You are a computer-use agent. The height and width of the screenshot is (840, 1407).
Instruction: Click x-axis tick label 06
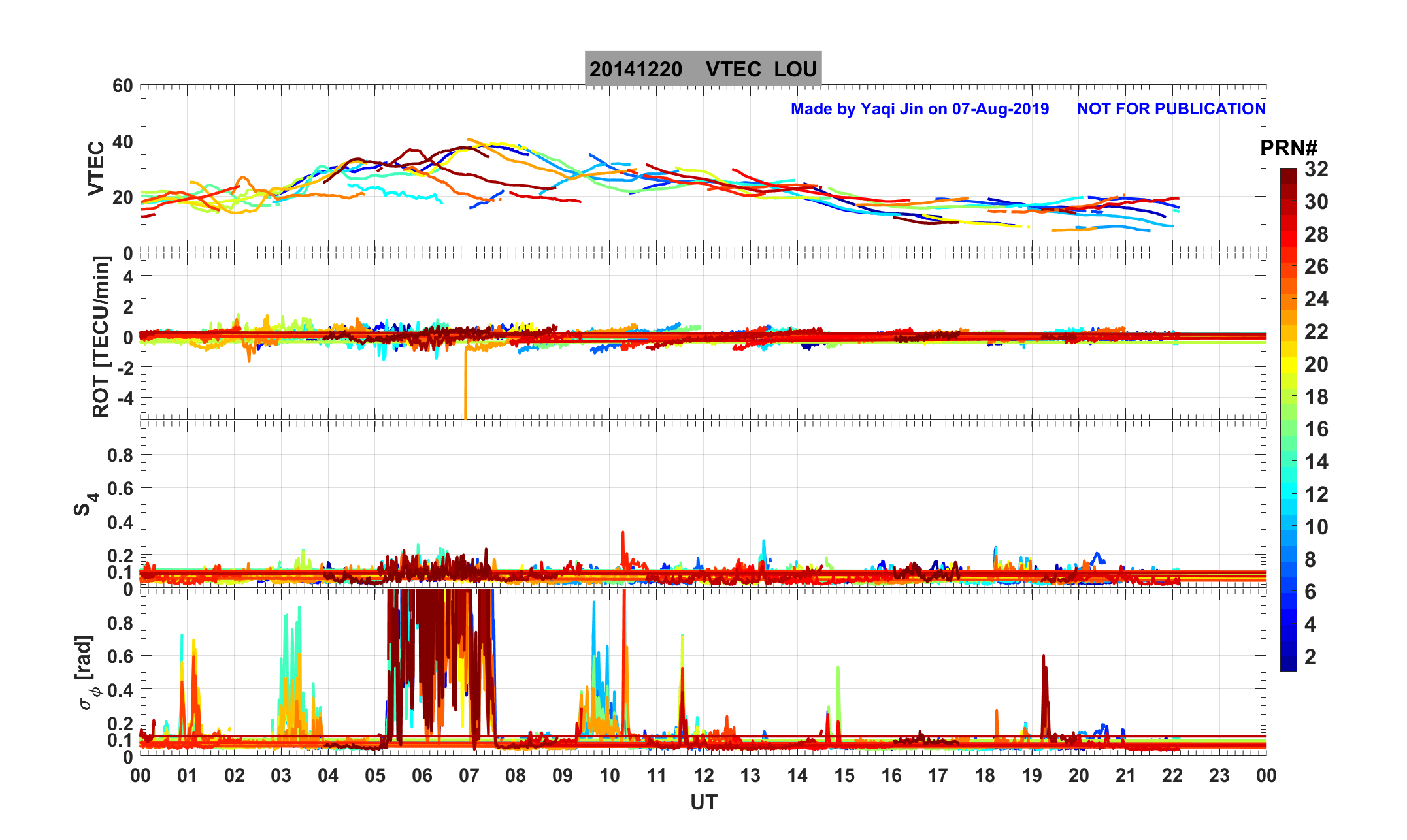tap(422, 776)
